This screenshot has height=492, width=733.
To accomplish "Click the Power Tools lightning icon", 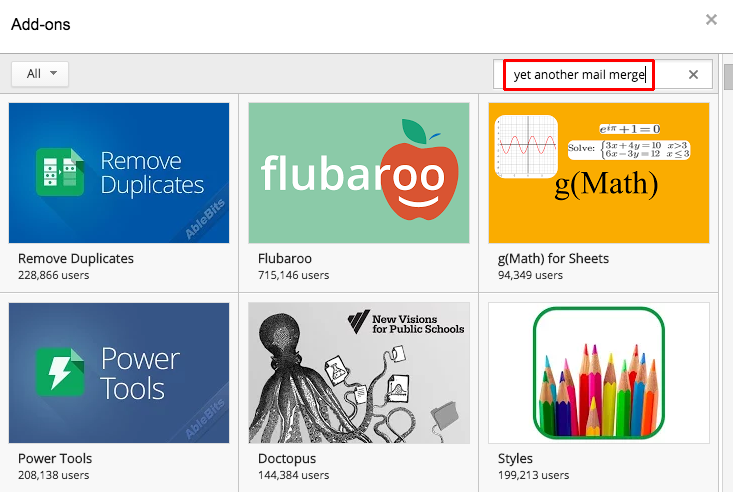I will click(x=61, y=372).
